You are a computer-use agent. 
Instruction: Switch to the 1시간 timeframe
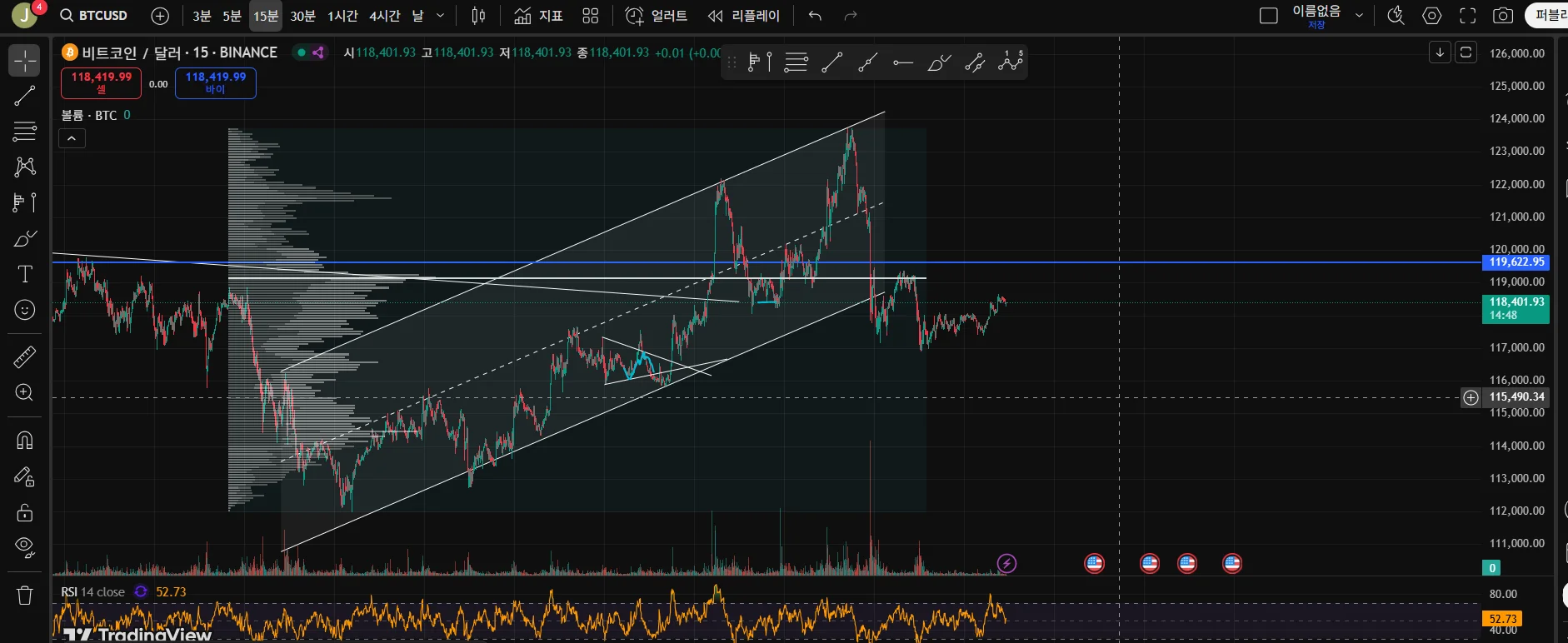342,16
